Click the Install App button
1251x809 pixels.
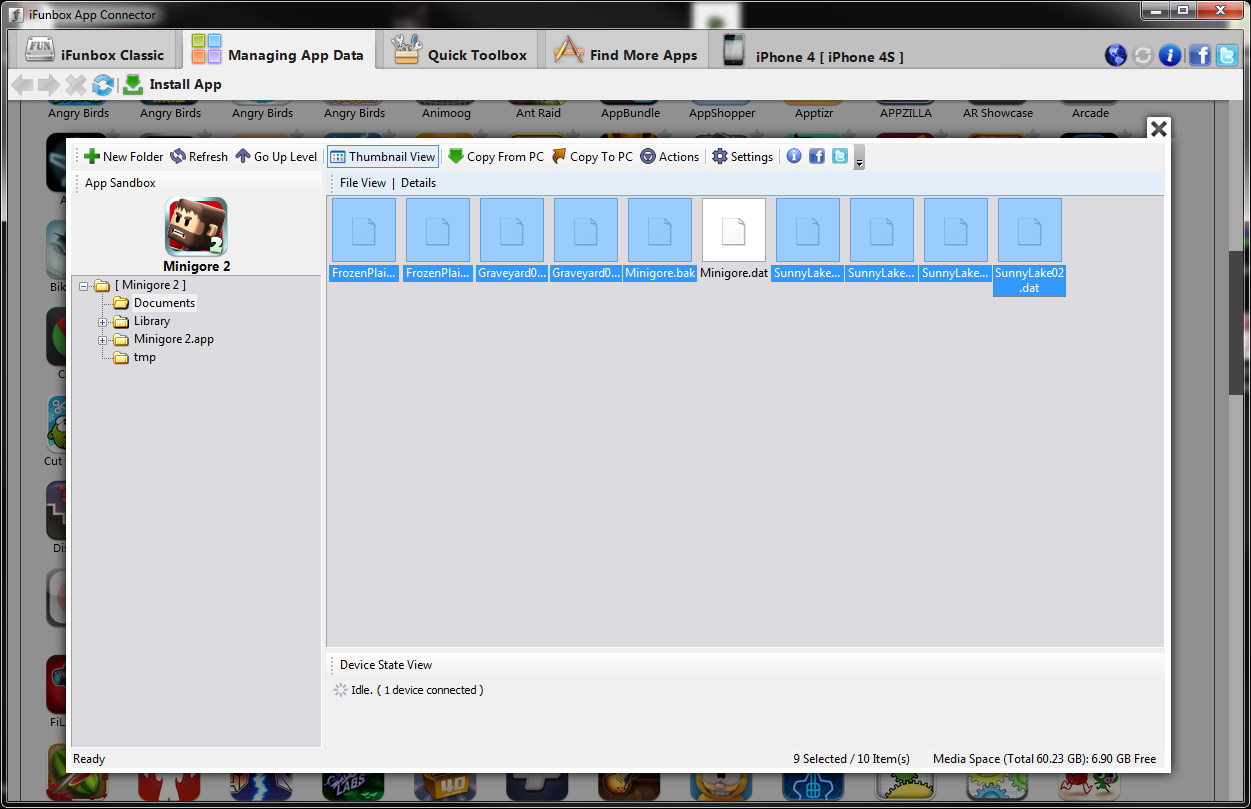172,85
